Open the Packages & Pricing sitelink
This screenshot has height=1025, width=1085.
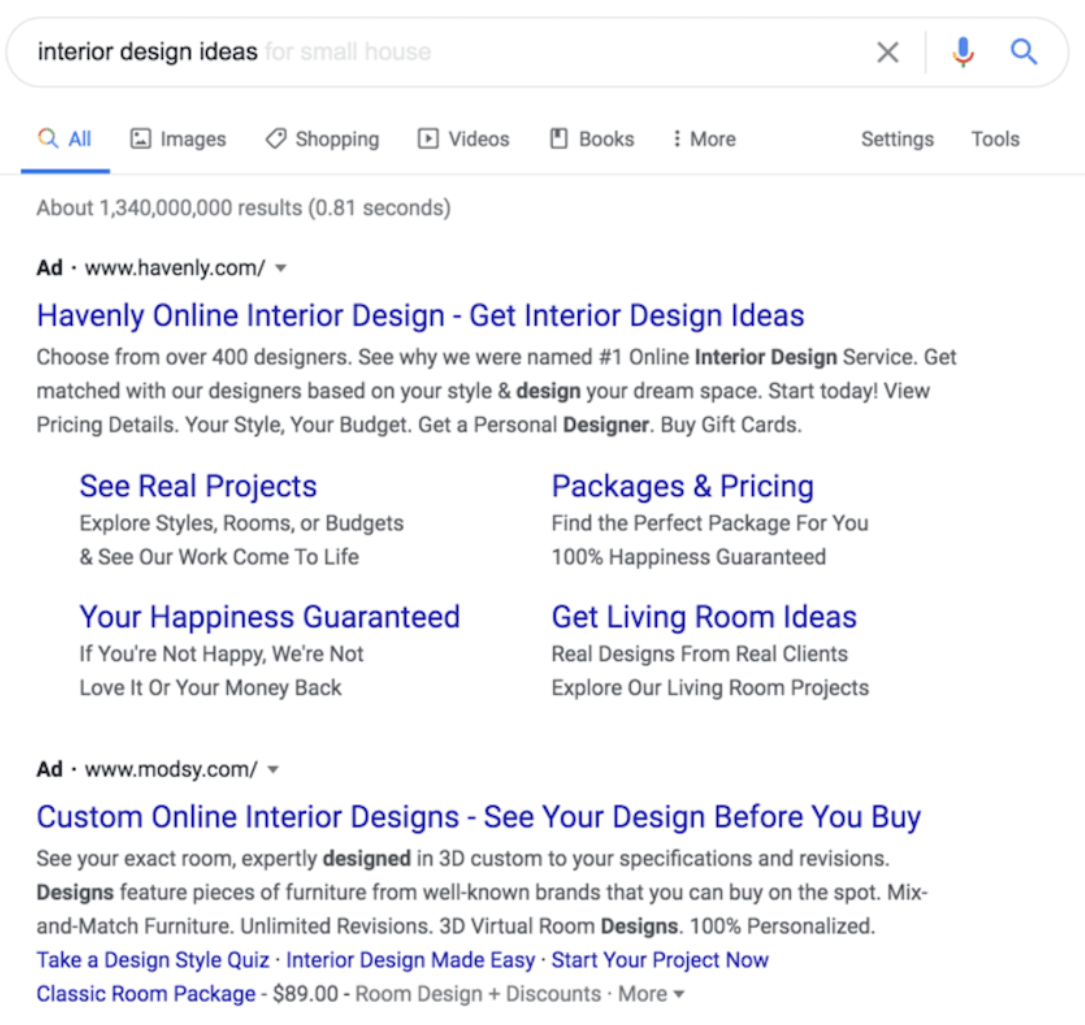click(682, 486)
